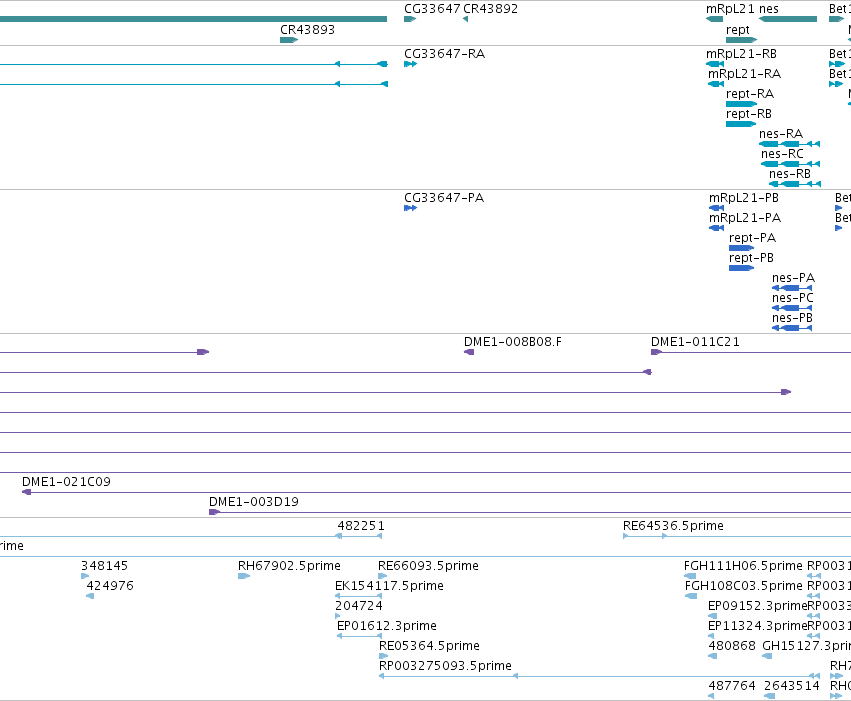Click the nes gene bar in top track

coord(788,19)
